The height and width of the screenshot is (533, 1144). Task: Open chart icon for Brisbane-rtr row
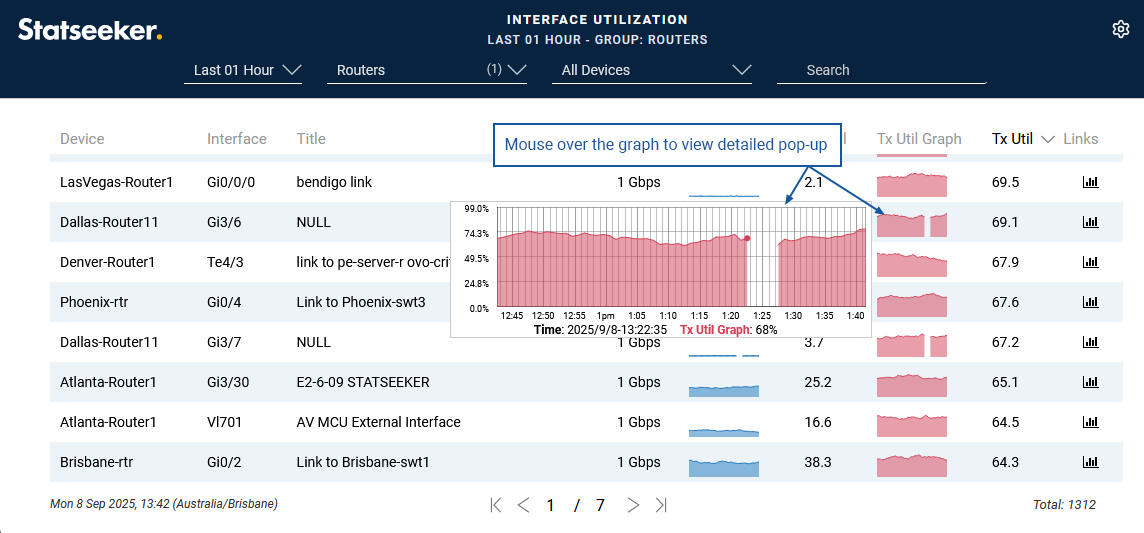(1090, 462)
